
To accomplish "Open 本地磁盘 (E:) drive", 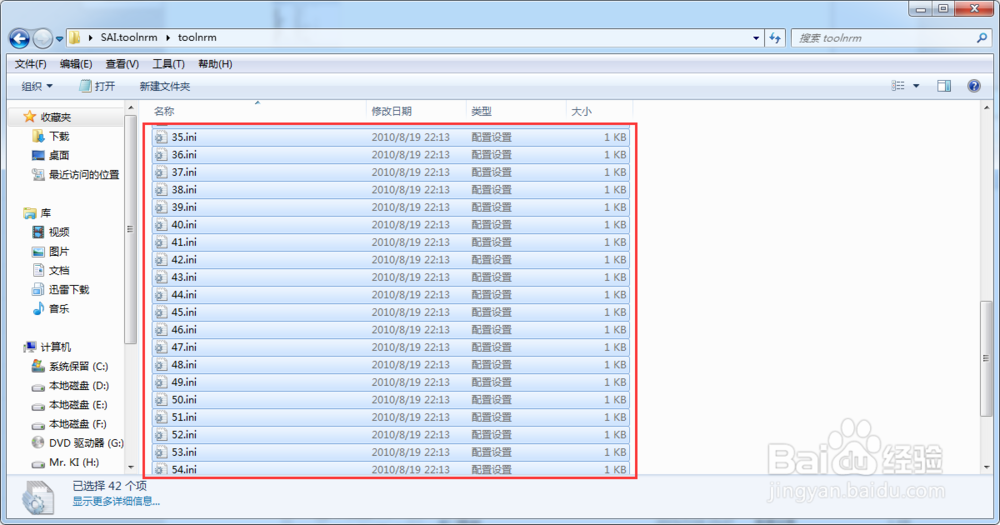I will (78, 404).
